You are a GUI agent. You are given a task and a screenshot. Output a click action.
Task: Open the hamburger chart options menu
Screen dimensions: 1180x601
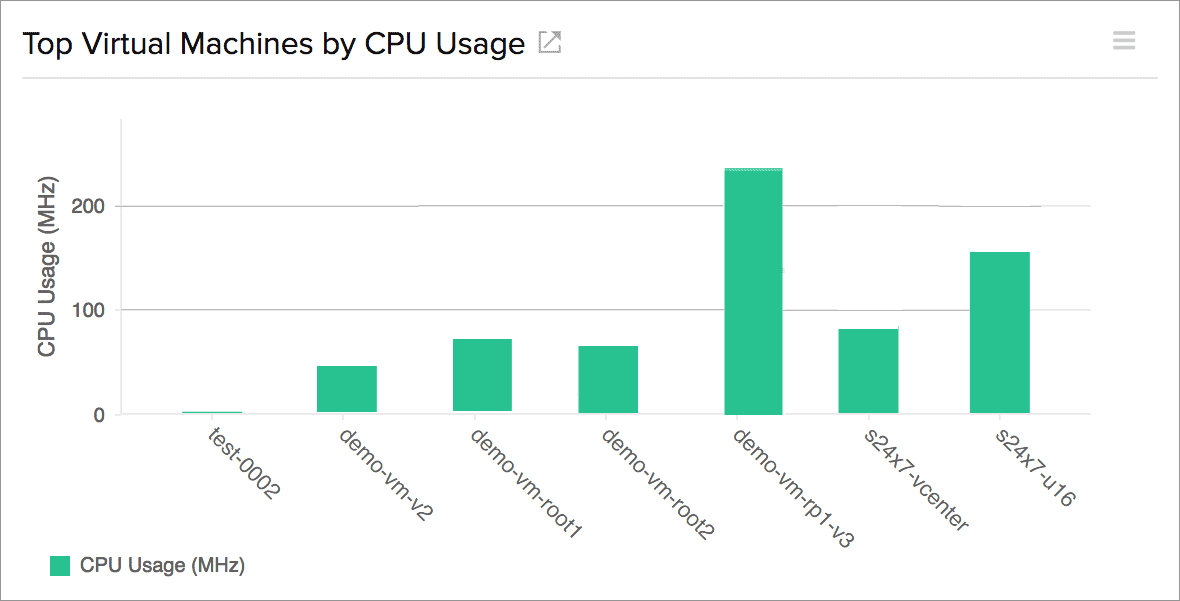(x=1124, y=41)
